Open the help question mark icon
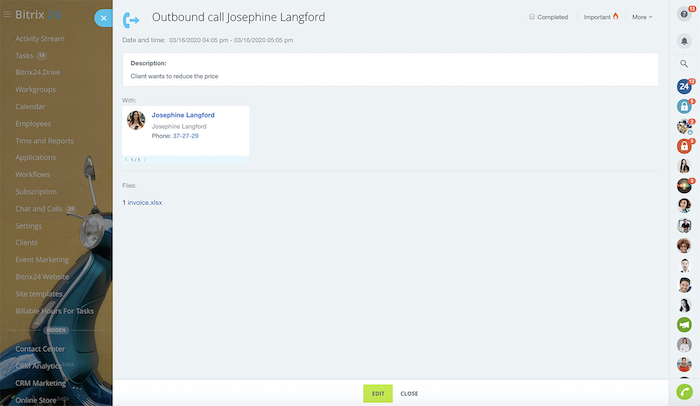The height and width of the screenshot is (406, 700). click(684, 14)
